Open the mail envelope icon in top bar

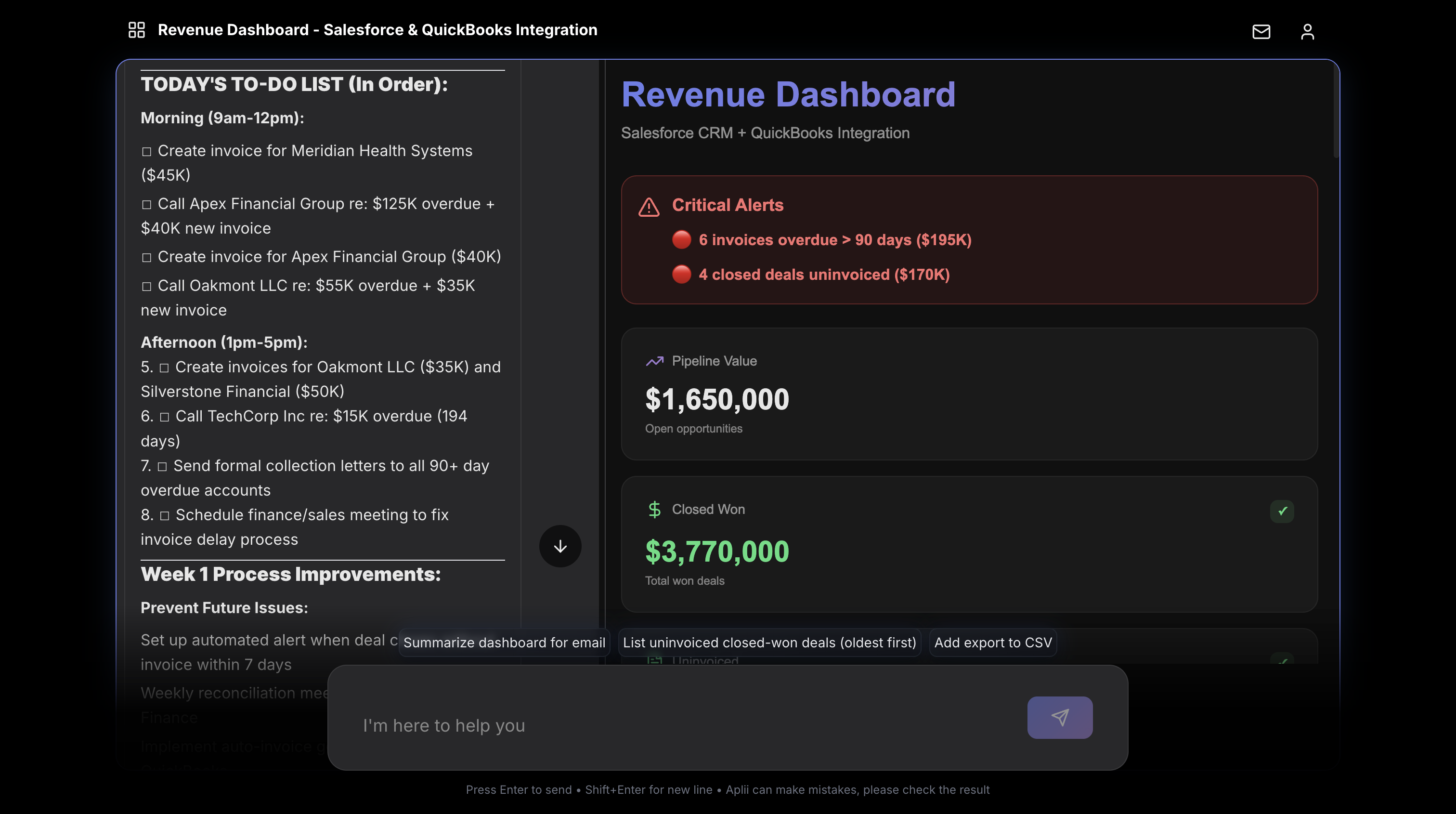[x=1261, y=32]
